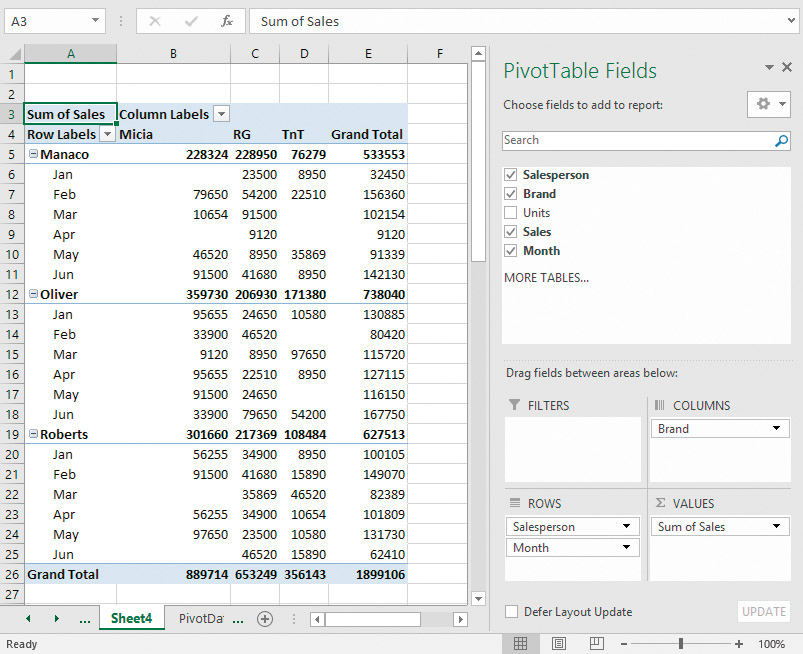Image resolution: width=803 pixels, height=654 pixels.
Task: Click the FILTERS drop area box
Action: (573, 449)
